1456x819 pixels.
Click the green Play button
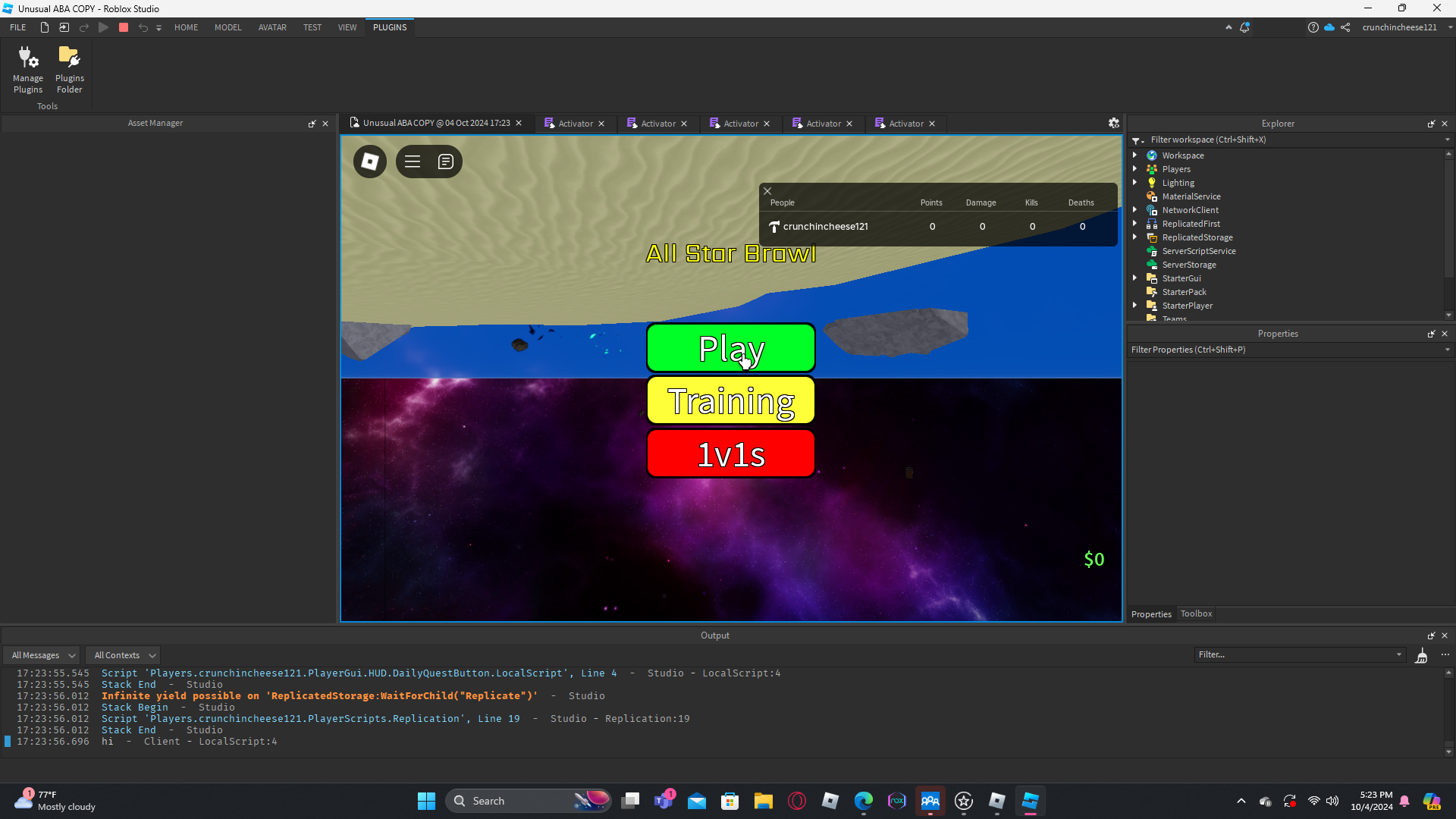click(x=731, y=348)
